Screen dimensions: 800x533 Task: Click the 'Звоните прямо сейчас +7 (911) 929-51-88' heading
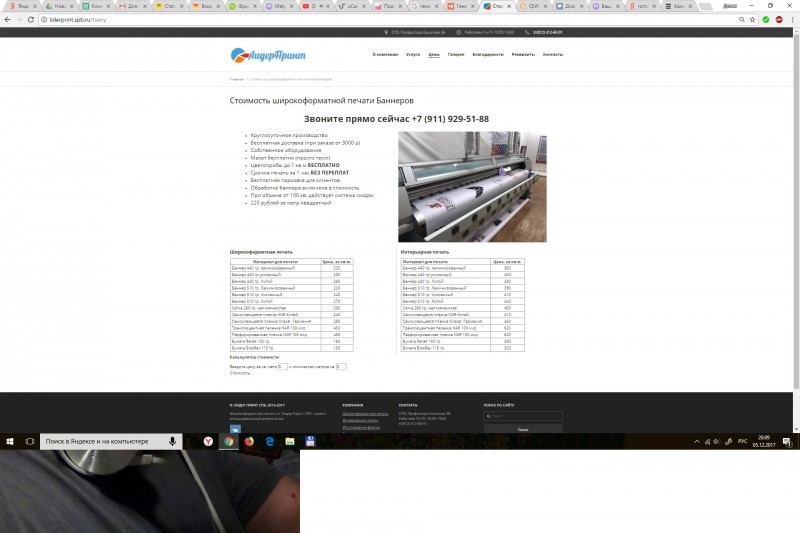point(396,119)
